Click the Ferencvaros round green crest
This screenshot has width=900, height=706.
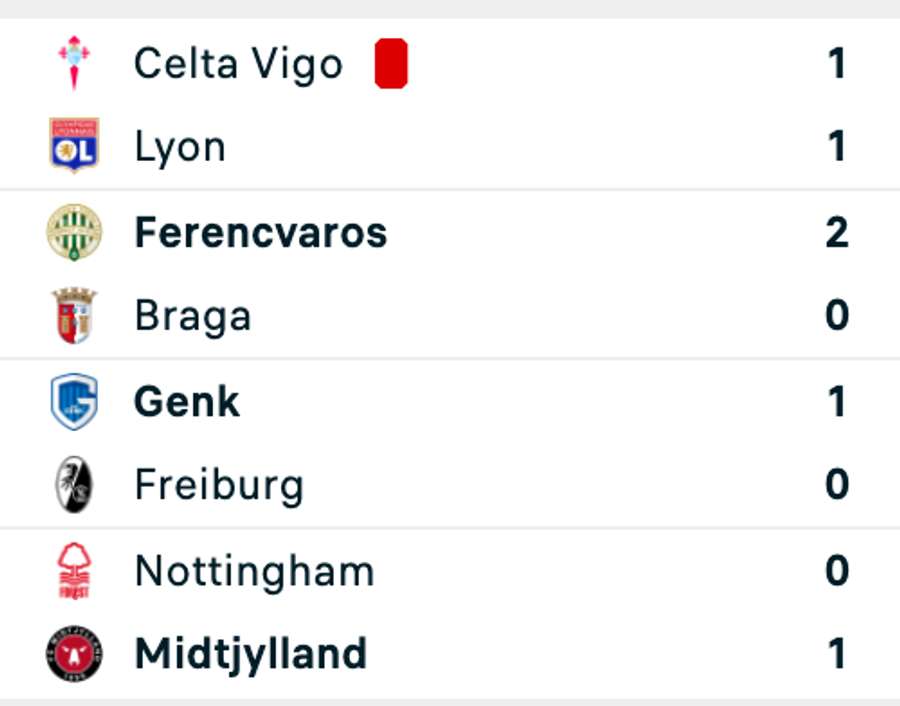click(x=74, y=232)
